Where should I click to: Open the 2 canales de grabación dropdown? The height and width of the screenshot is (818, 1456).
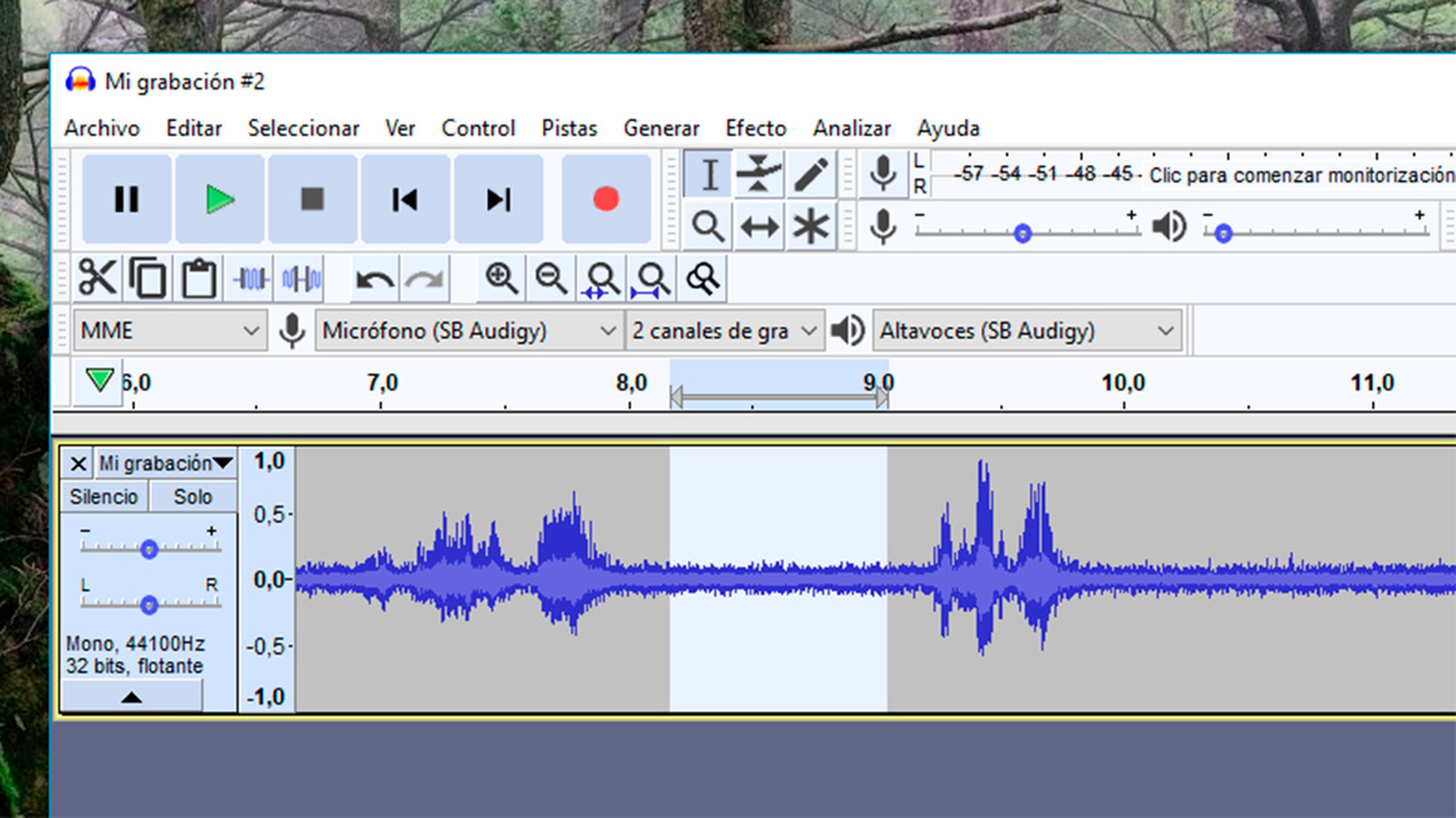725,331
